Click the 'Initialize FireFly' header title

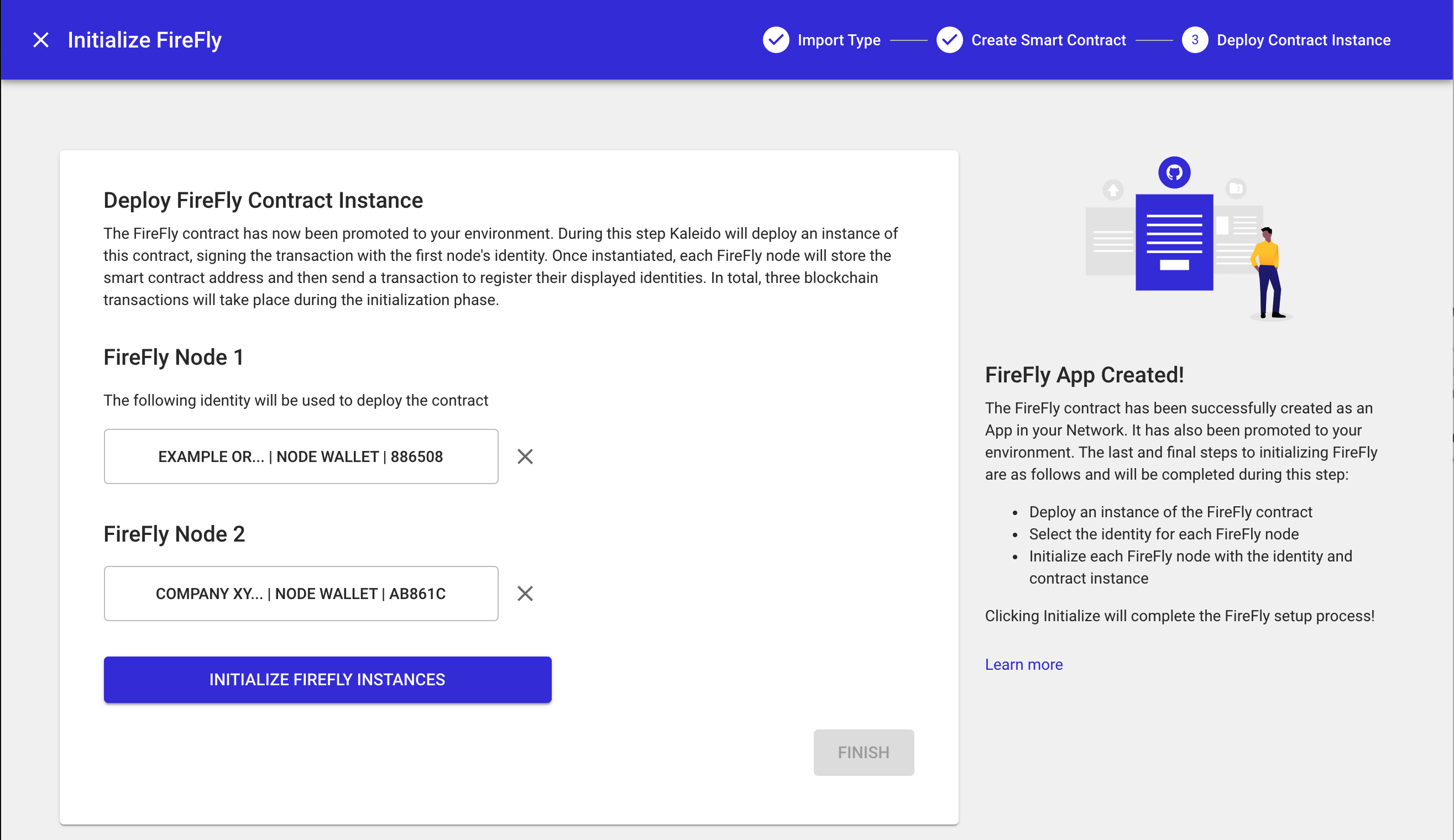pos(144,40)
